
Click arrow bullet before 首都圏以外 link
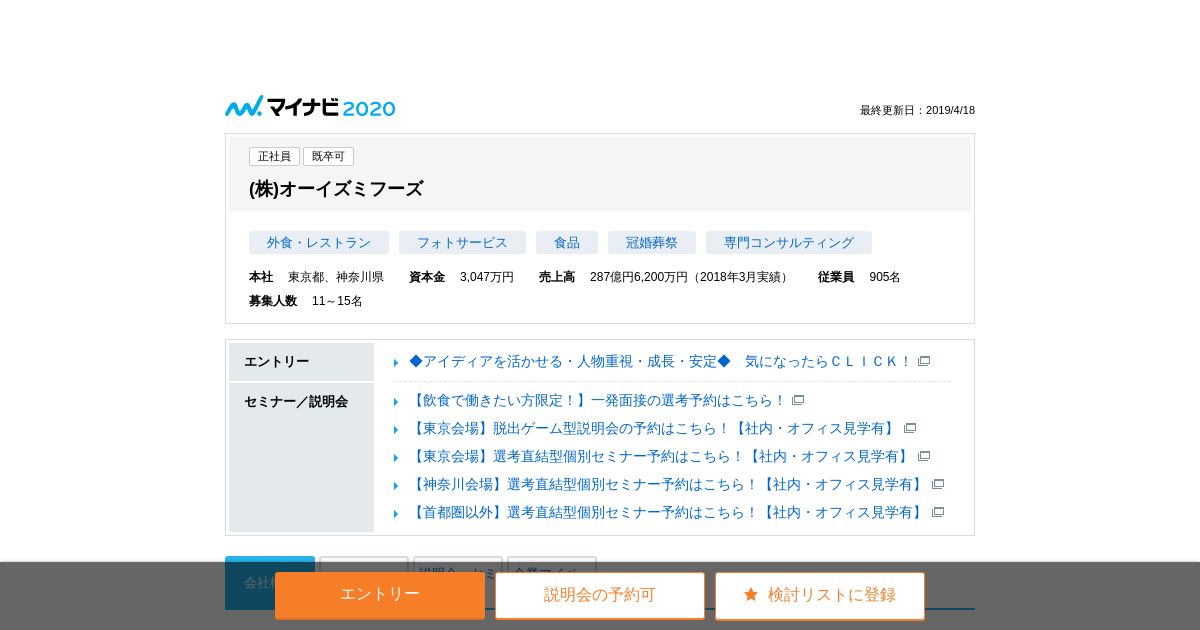coord(396,514)
